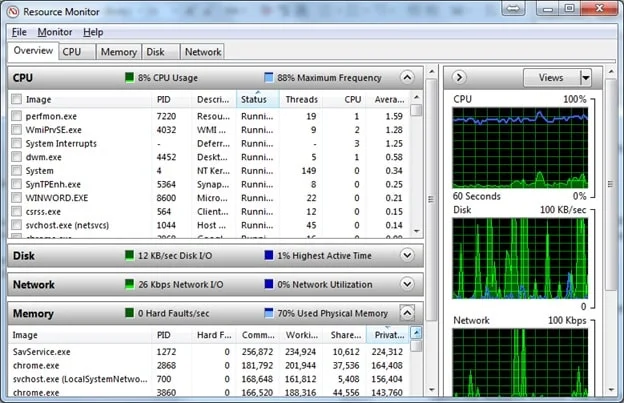Expand the Network section chevron

(407, 284)
